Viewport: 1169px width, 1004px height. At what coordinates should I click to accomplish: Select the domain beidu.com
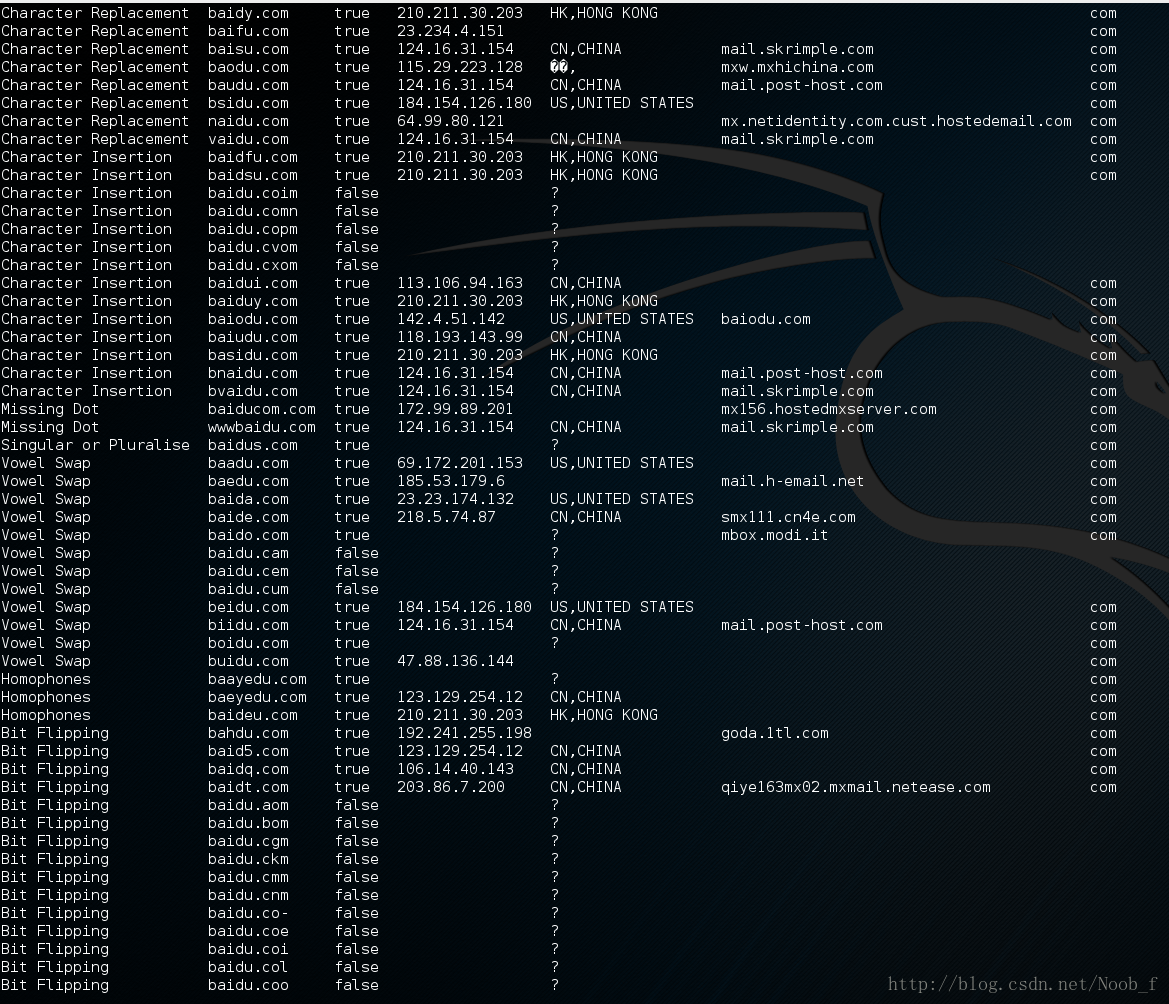248,607
